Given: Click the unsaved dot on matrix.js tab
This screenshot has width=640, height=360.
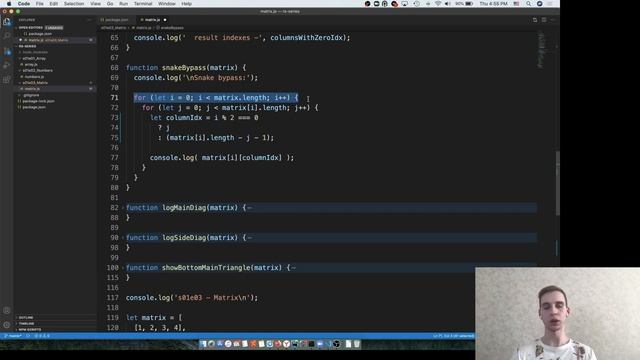Looking at the screenshot, I should tap(165, 20).
